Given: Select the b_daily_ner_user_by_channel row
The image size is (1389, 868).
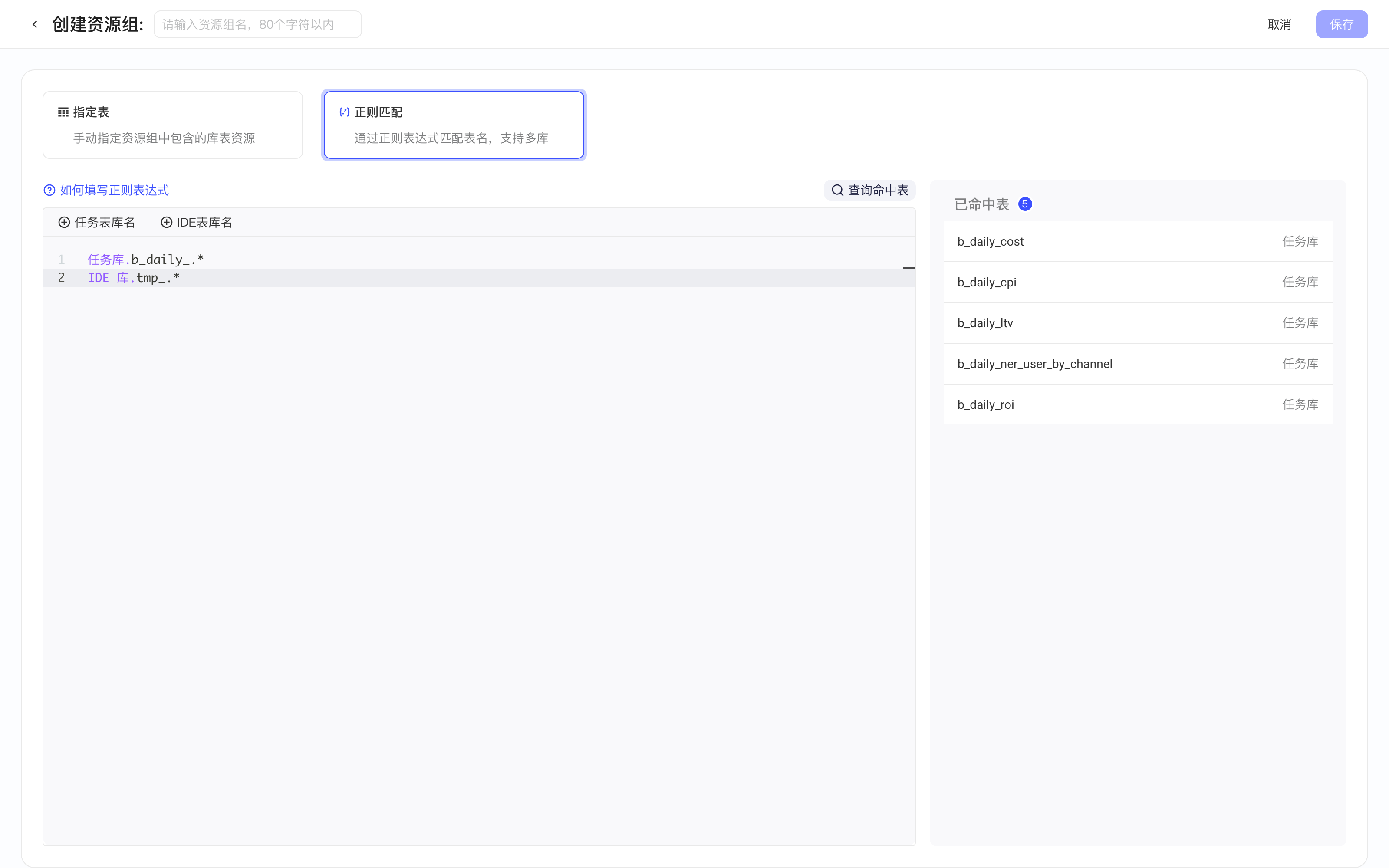Looking at the screenshot, I should coord(1138,363).
